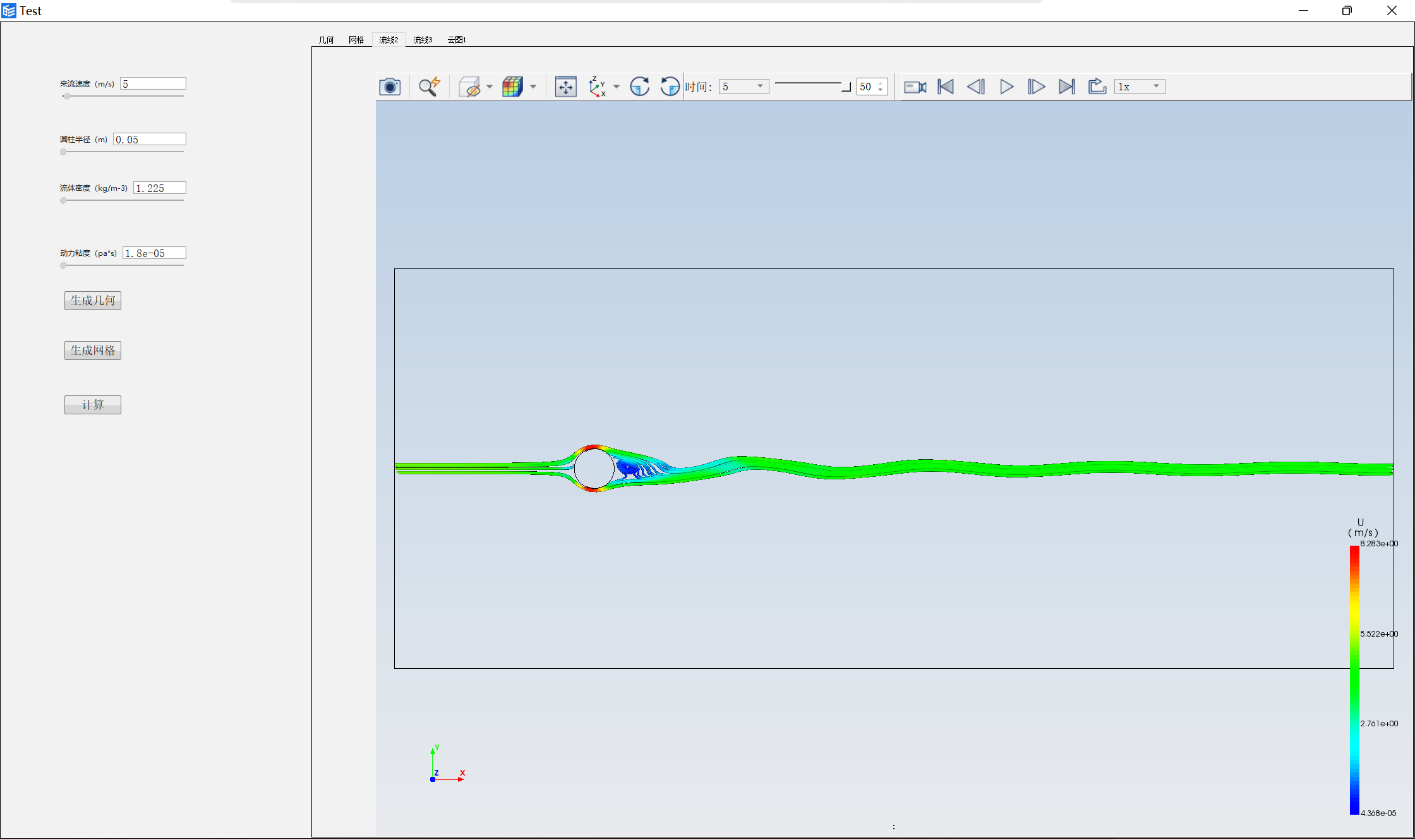The height and width of the screenshot is (840, 1415).
Task: Click the XYZ axis orientation icon
Action: [597, 87]
